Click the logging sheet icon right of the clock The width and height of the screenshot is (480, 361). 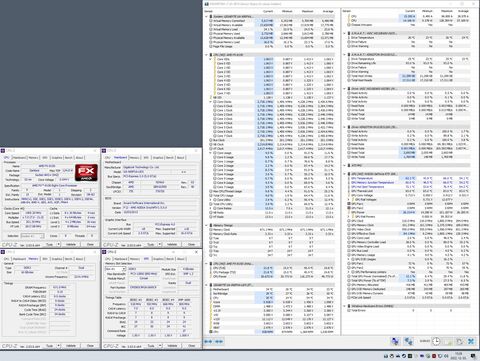(448, 341)
